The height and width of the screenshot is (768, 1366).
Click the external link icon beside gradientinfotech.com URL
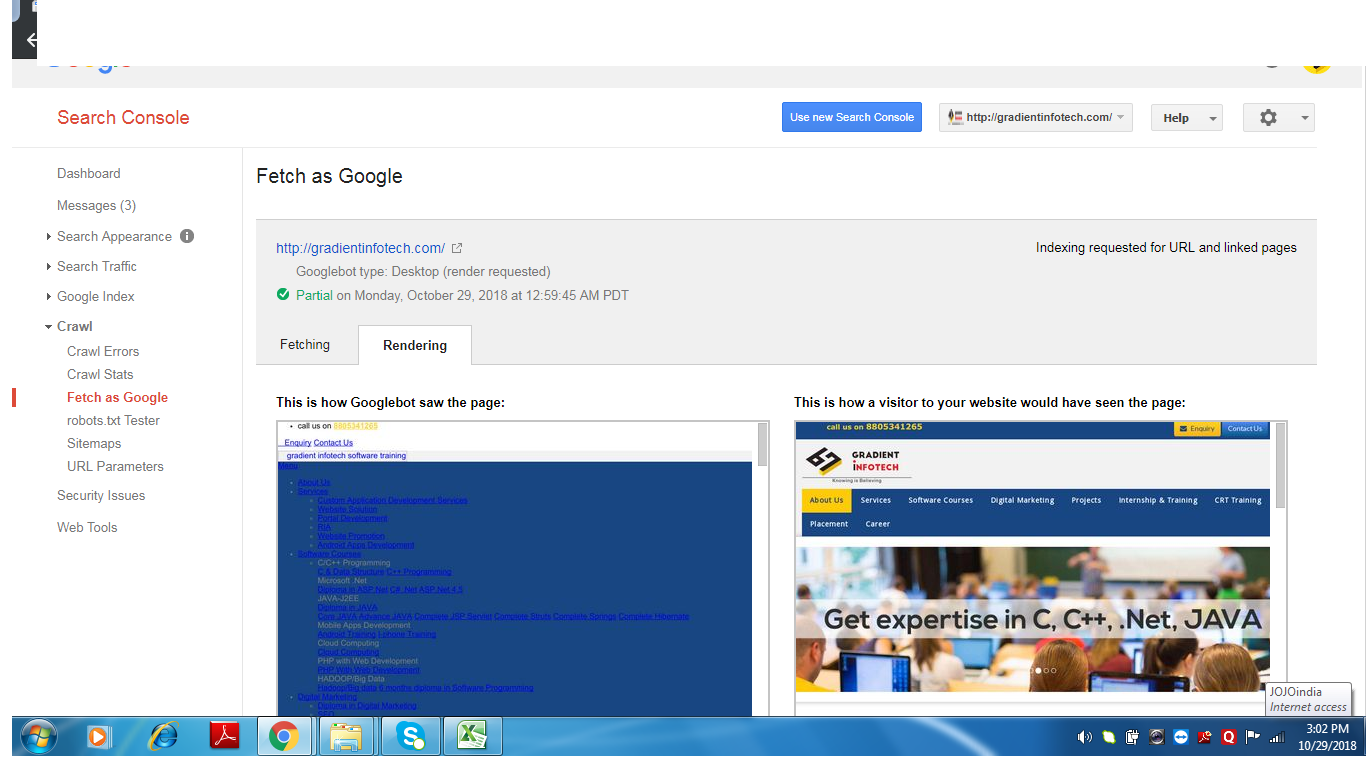(x=457, y=248)
